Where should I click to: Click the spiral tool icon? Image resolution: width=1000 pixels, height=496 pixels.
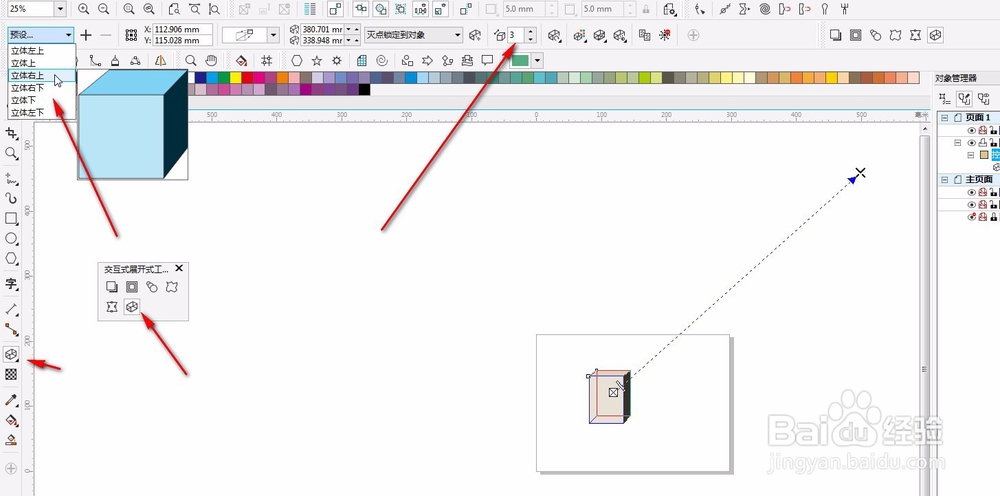[x=382, y=61]
